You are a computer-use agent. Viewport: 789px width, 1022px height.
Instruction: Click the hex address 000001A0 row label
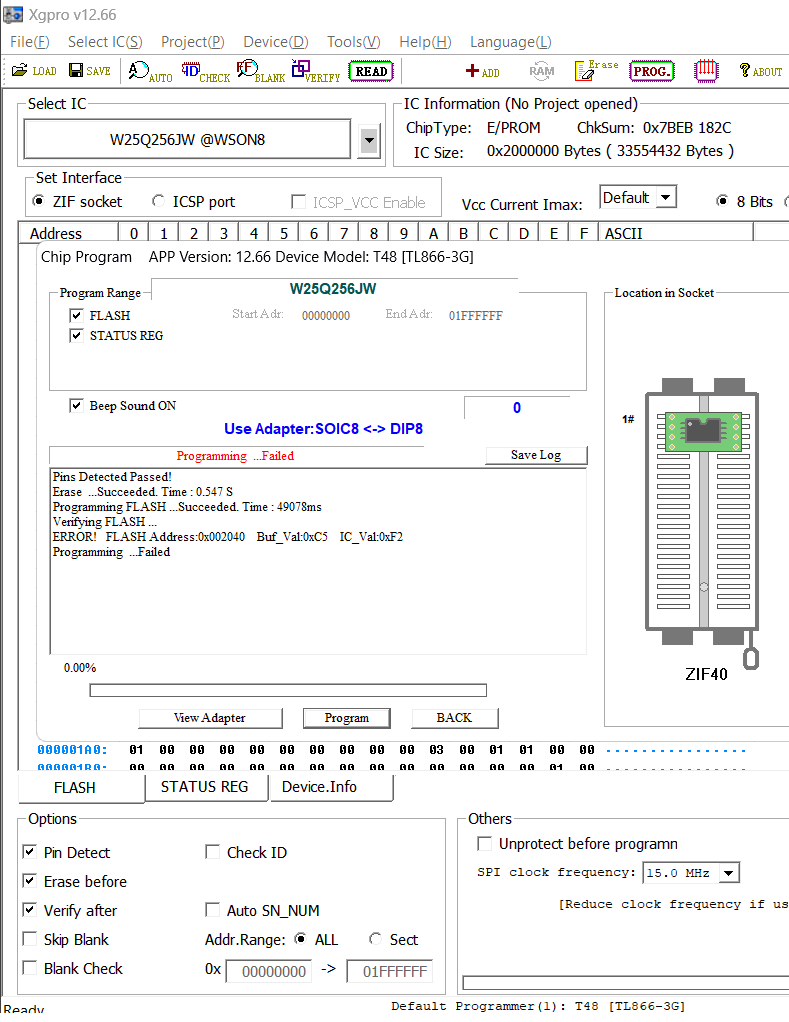(72, 750)
